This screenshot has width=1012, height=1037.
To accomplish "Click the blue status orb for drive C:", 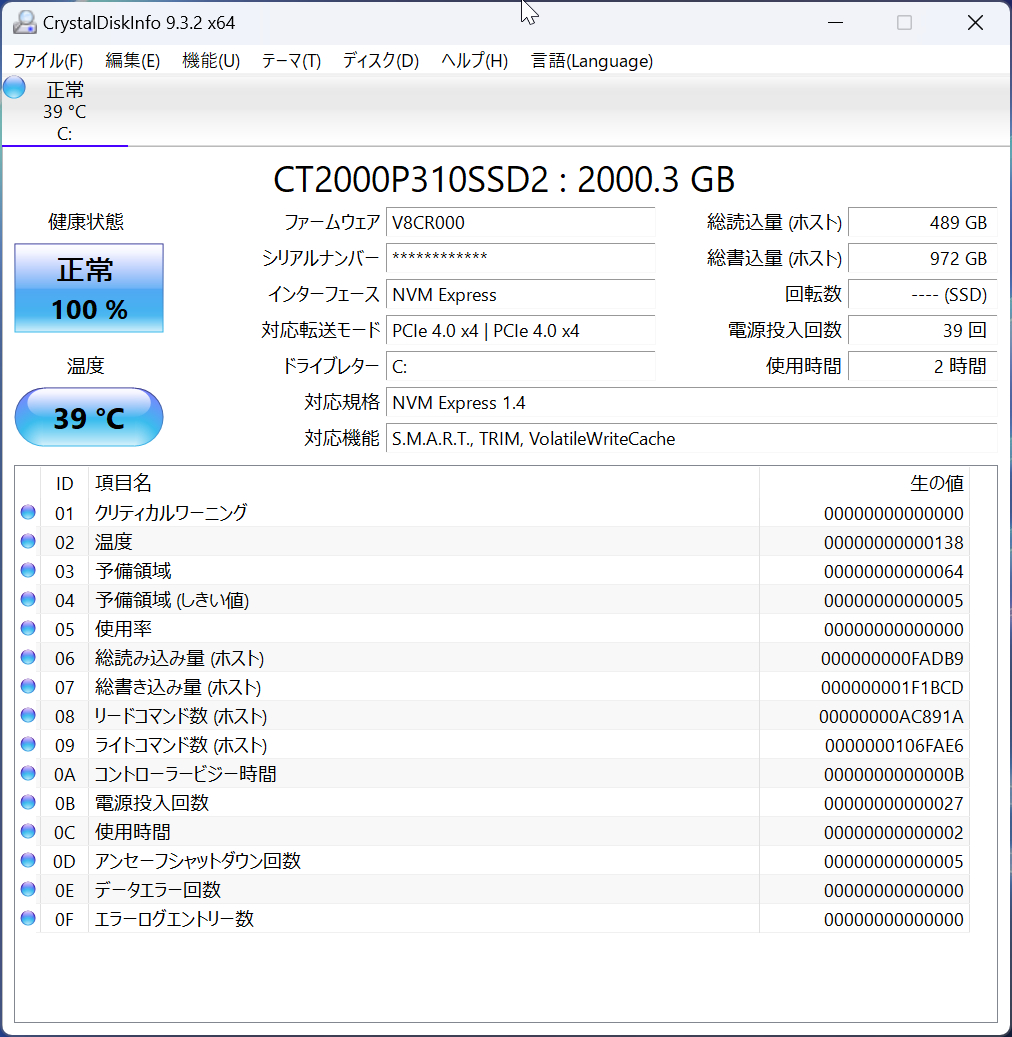I will coord(14,88).
